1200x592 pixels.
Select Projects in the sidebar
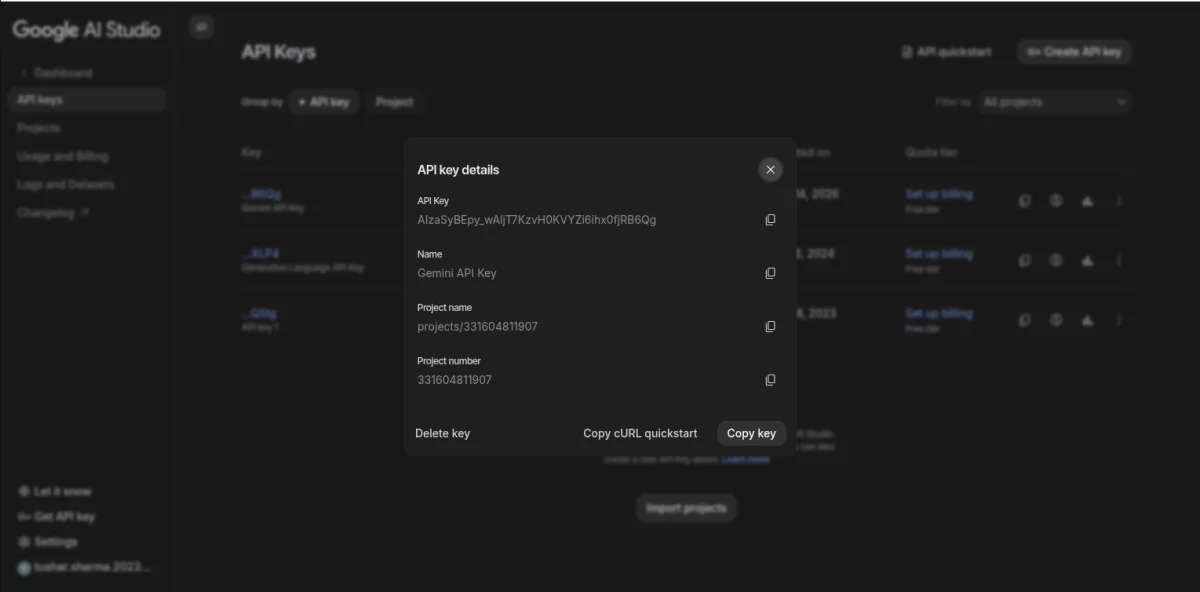pos(39,128)
